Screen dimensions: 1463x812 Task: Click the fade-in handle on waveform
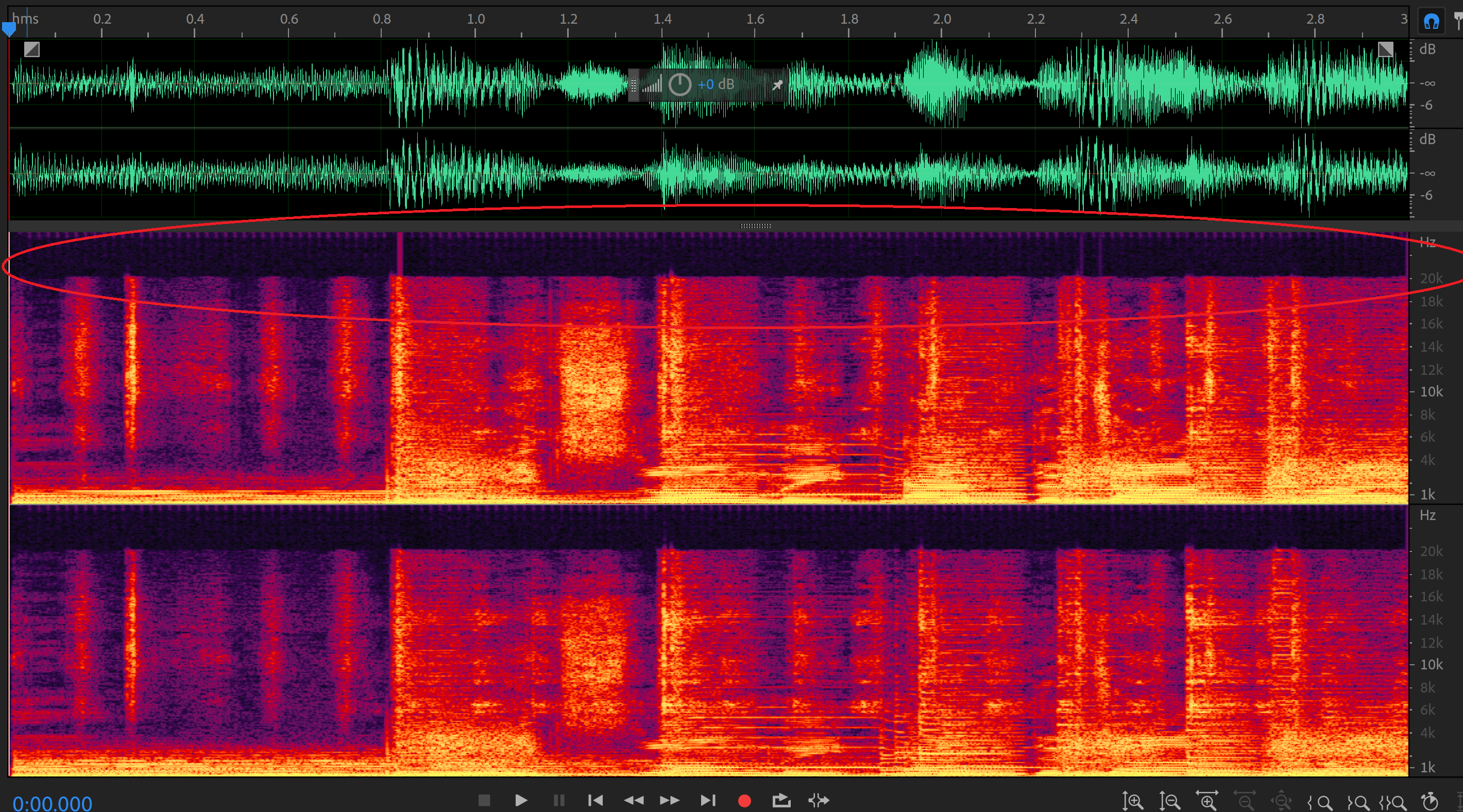32,49
